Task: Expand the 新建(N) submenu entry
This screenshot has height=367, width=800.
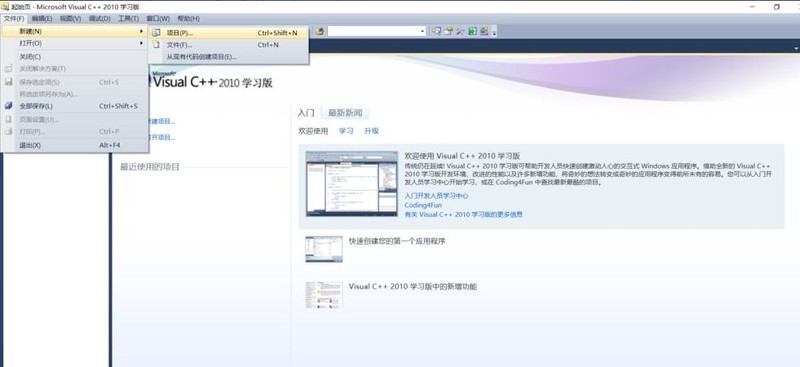Action: pyautogui.click(x=74, y=32)
